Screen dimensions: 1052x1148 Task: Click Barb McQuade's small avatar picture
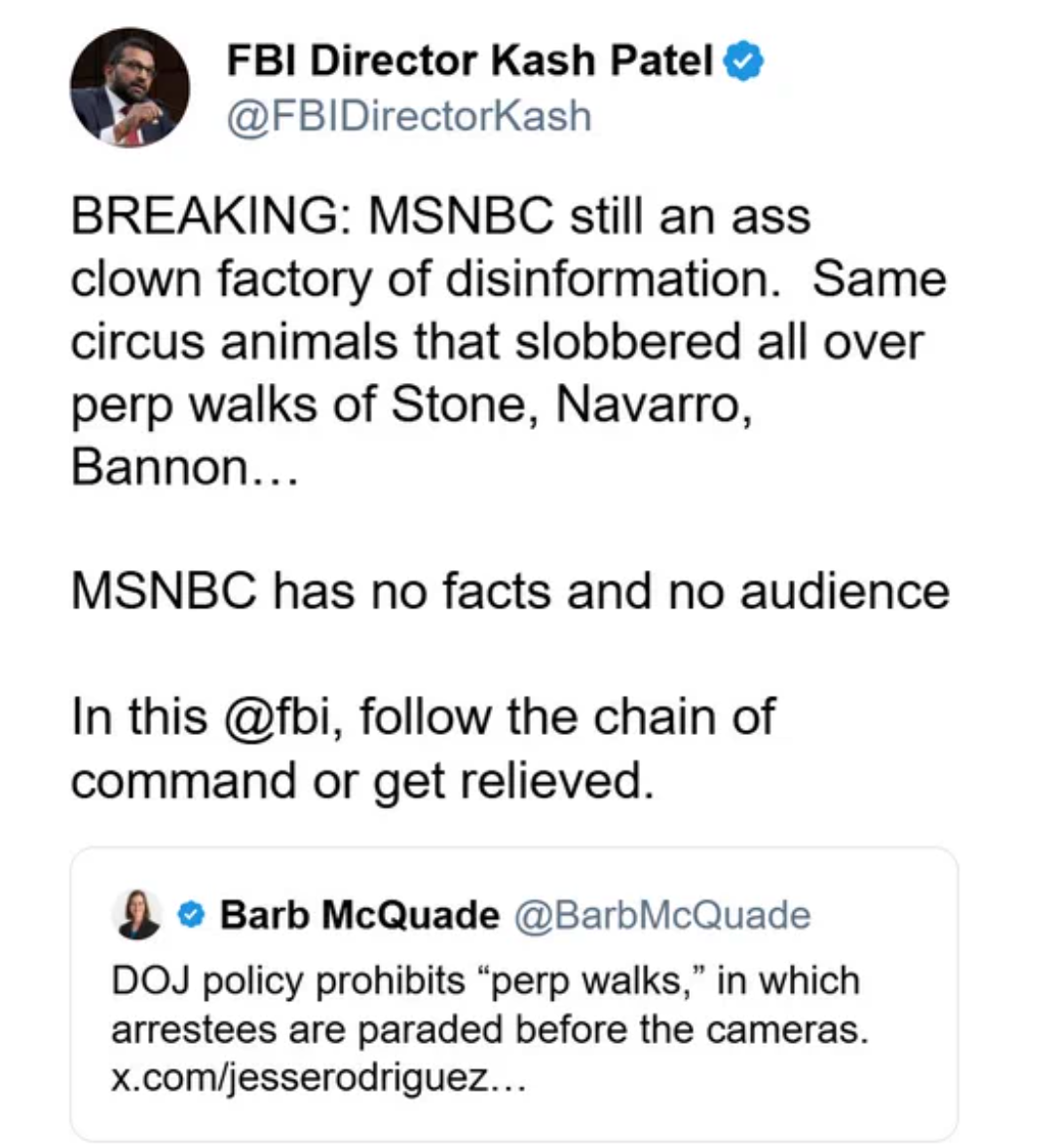point(136,915)
